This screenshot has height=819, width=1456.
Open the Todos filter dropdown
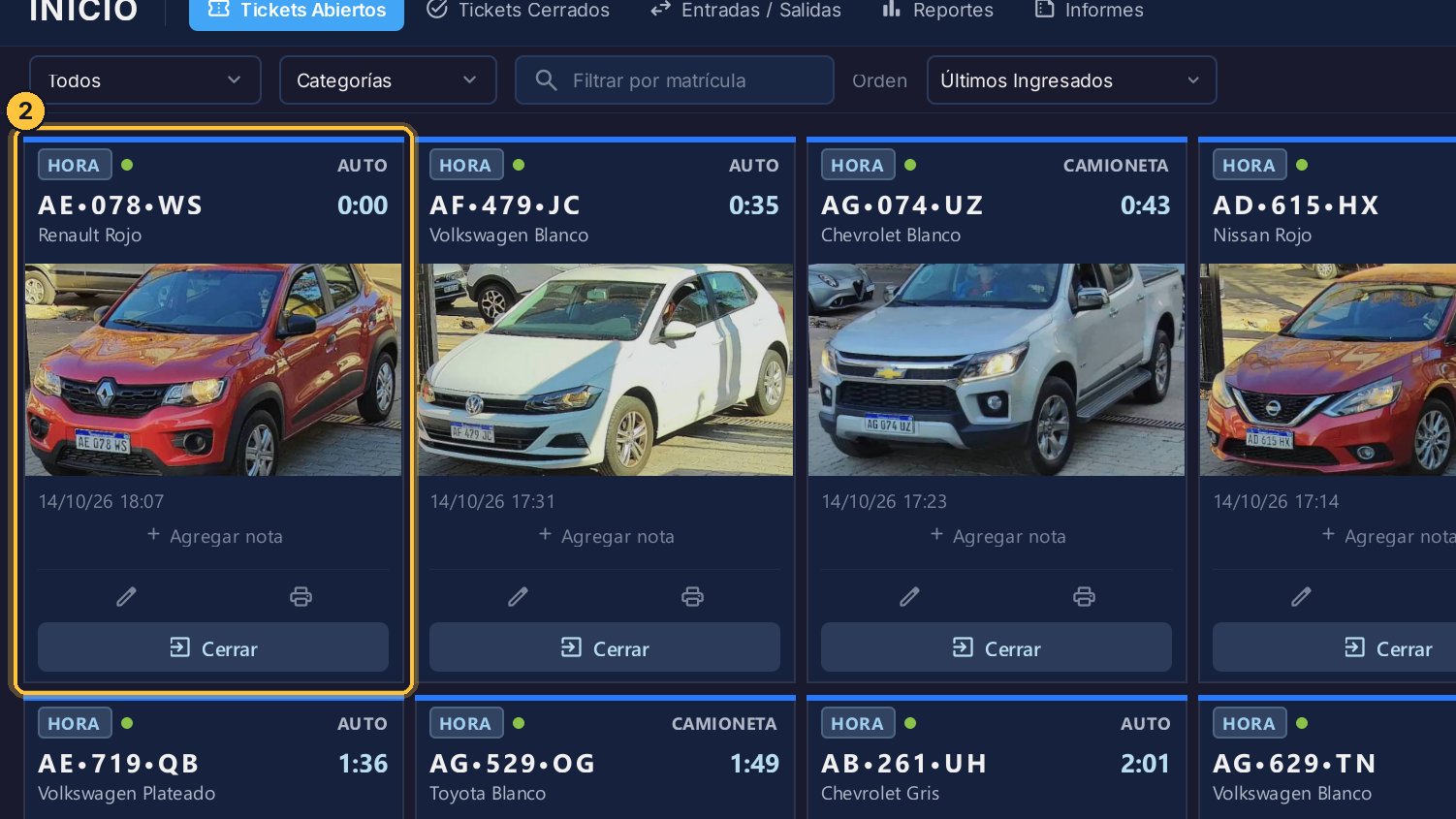pos(145,80)
